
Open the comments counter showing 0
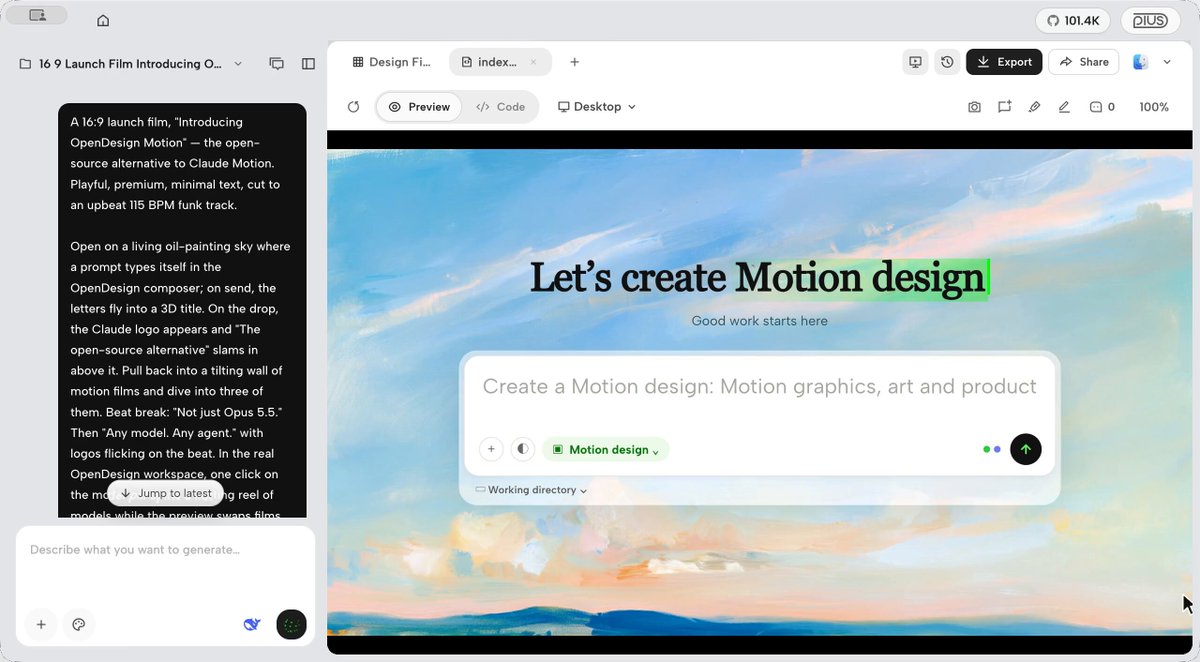1102,107
